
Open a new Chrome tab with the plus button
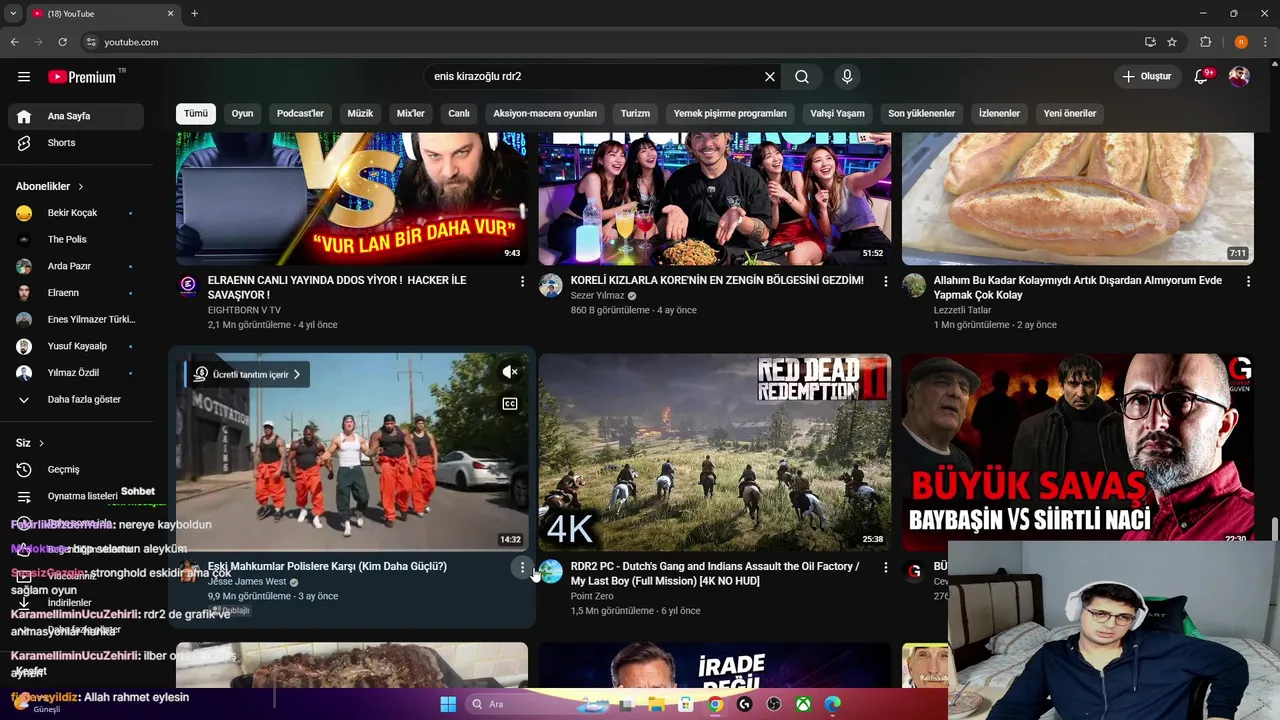195,13
